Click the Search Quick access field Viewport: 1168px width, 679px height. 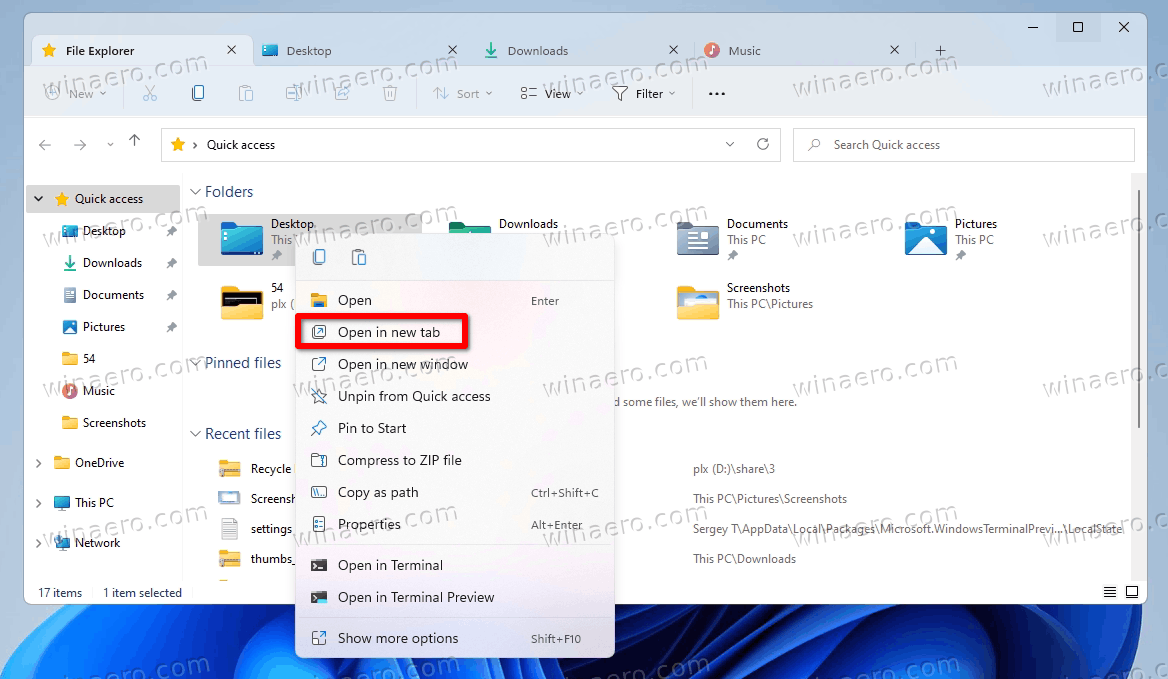pos(964,145)
